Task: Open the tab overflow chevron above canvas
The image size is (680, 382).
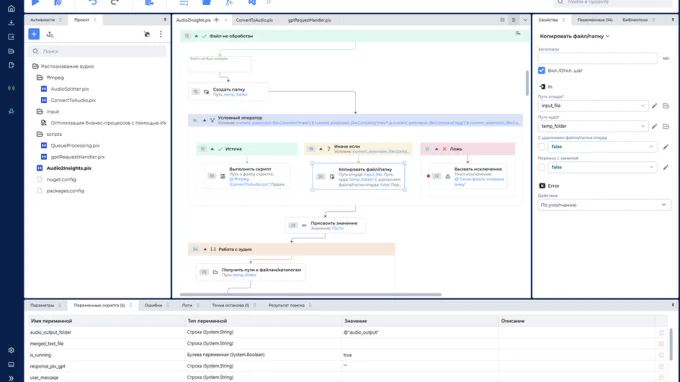Action: [x=525, y=20]
